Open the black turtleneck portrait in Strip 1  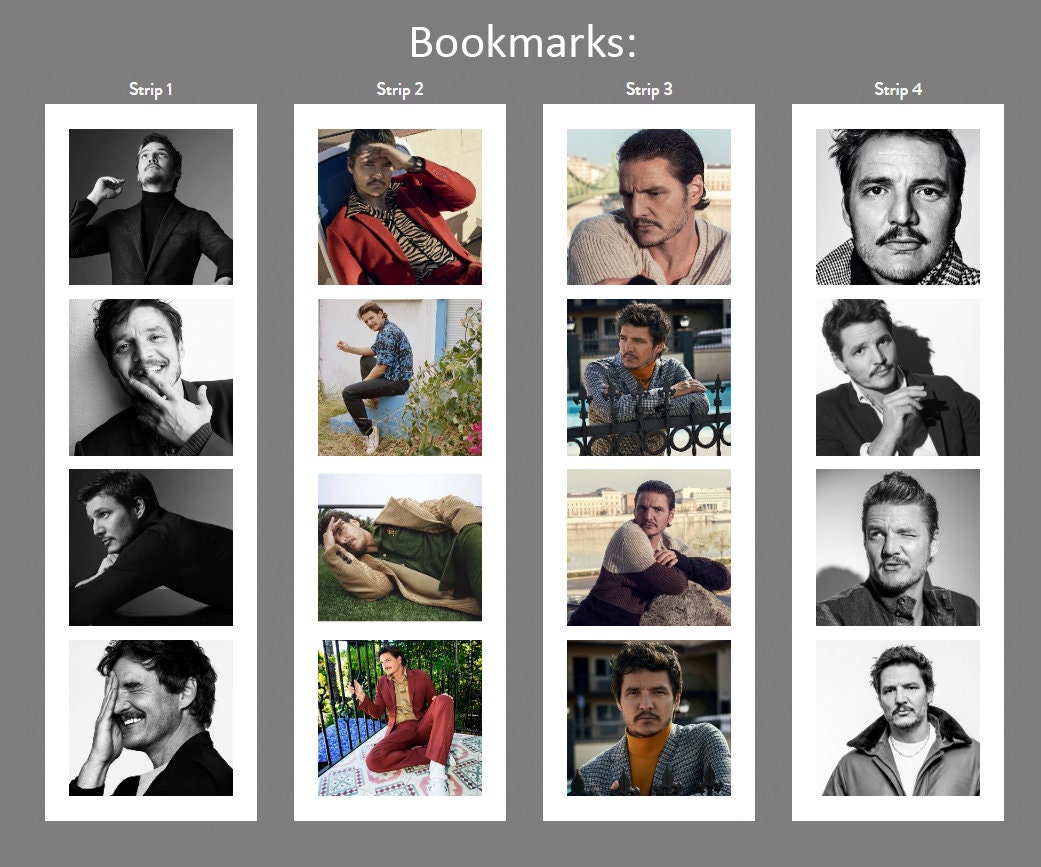[150, 206]
